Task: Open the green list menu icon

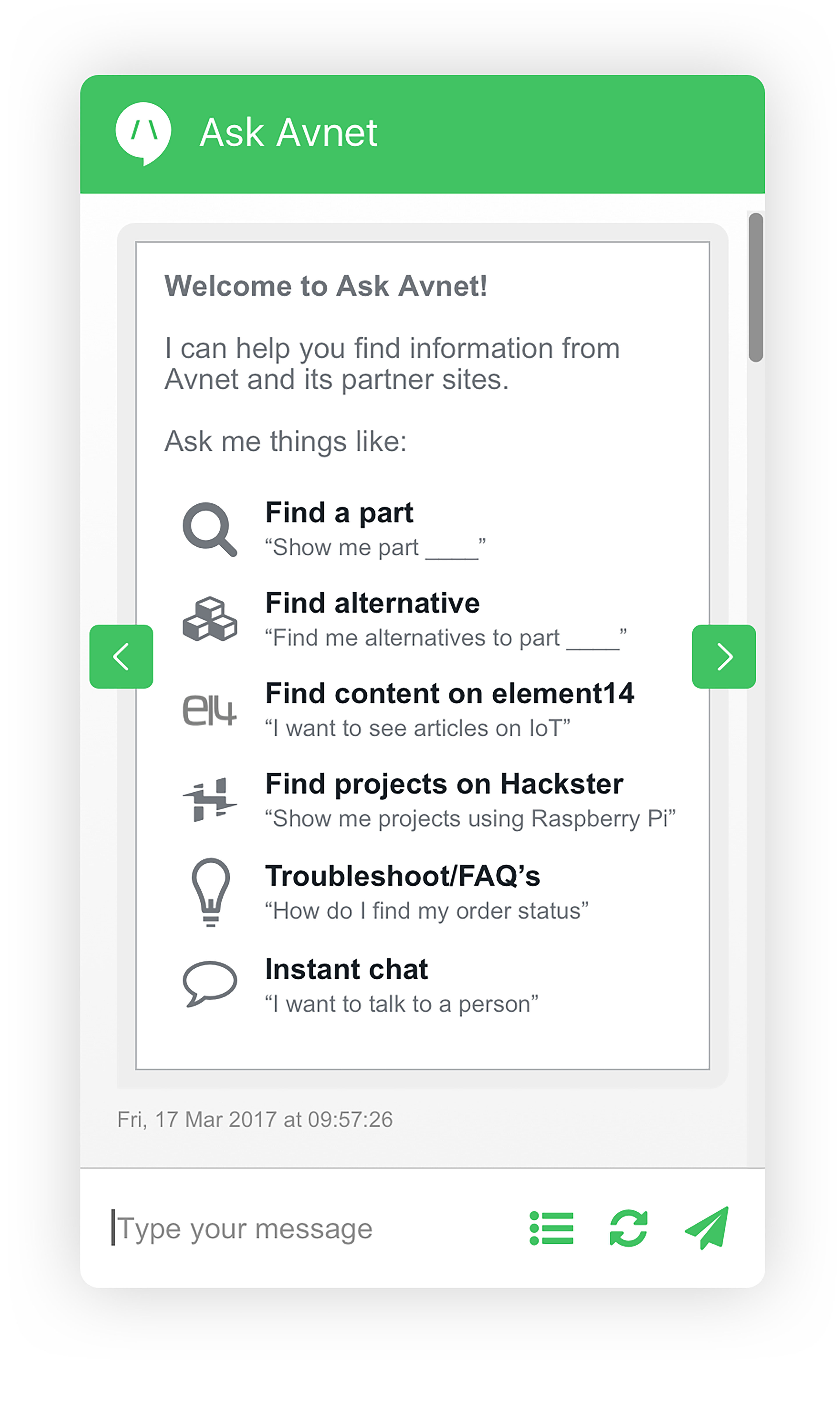Action: [x=551, y=1228]
